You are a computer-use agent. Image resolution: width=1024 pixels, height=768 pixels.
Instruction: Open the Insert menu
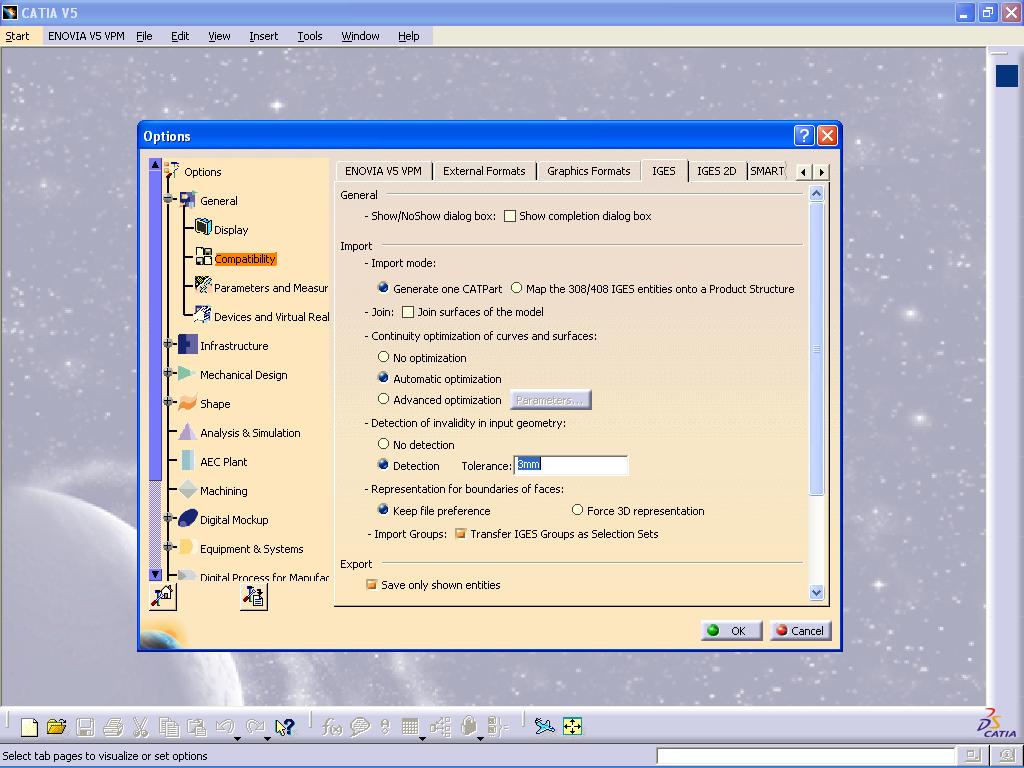point(263,36)
